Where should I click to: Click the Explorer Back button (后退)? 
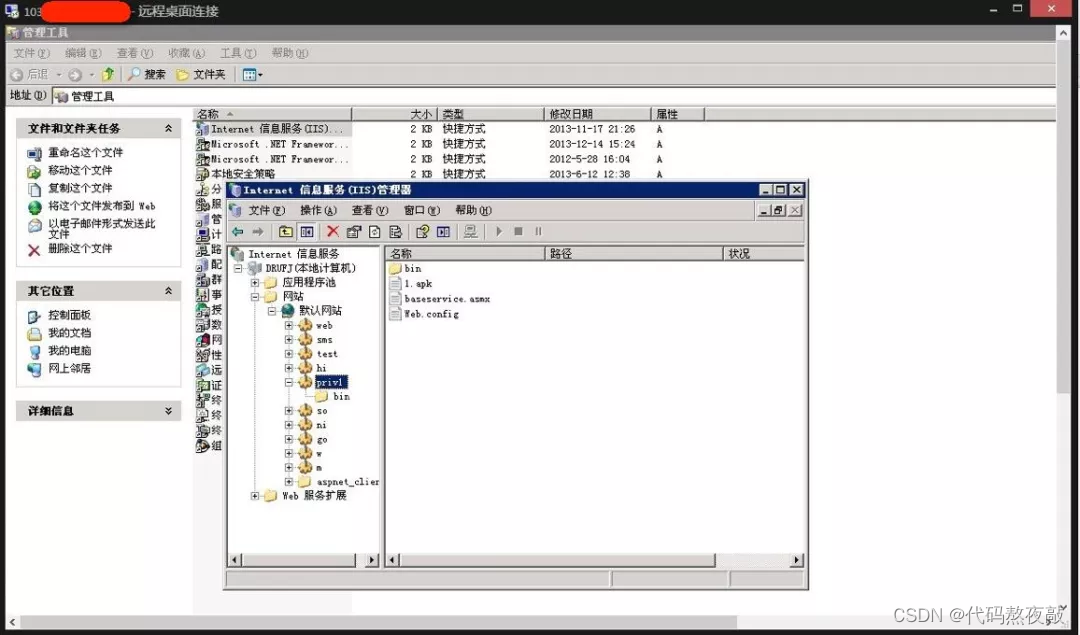30,74
